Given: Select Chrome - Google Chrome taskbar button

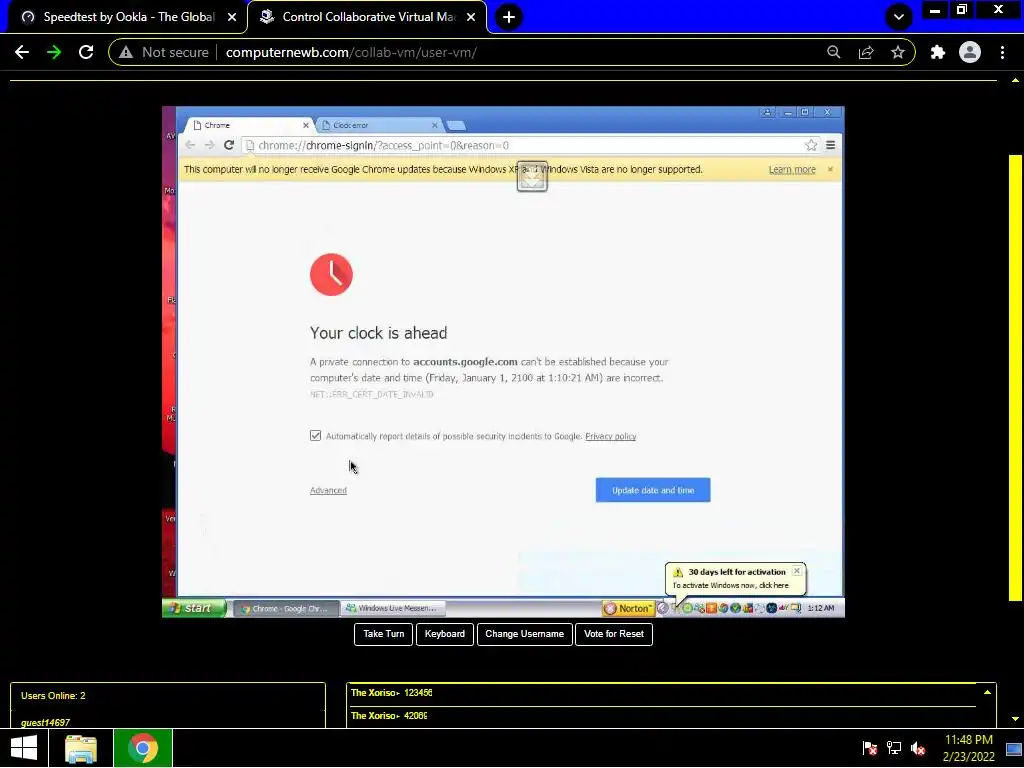Looking at the screenshot, I should [285, 608].
